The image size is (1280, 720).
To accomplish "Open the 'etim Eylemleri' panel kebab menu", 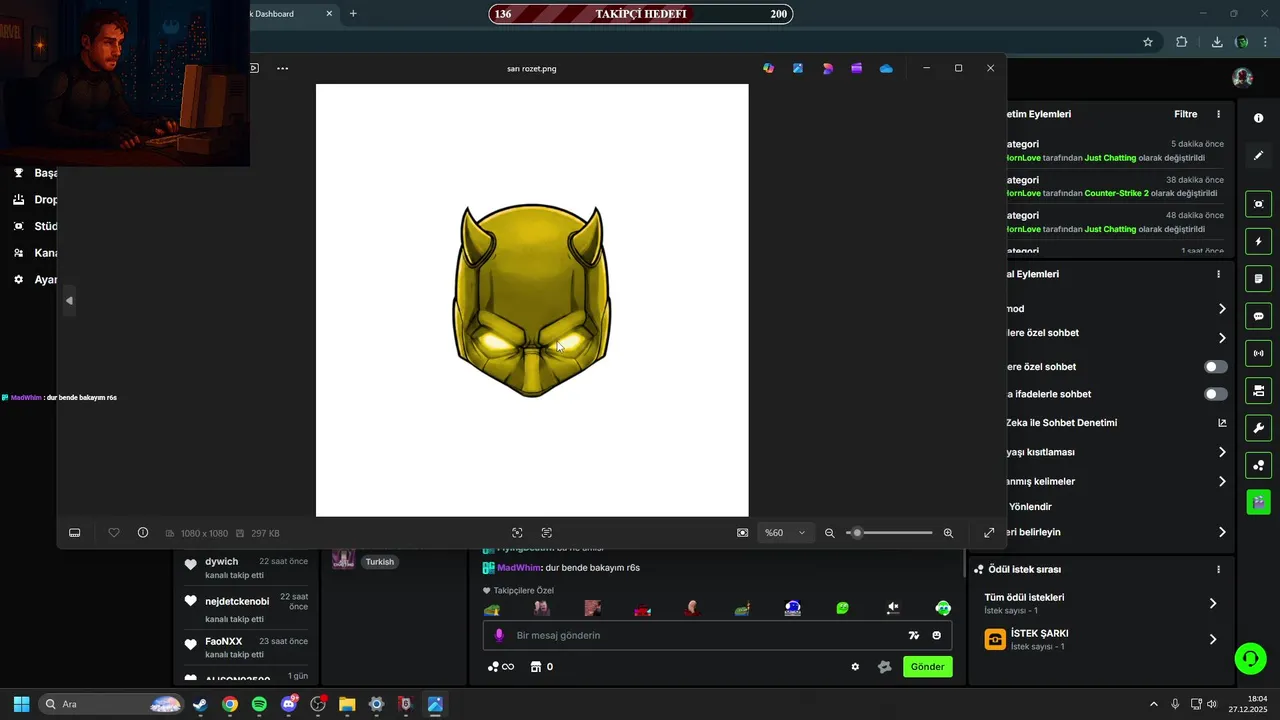I will pos(1218,114).
